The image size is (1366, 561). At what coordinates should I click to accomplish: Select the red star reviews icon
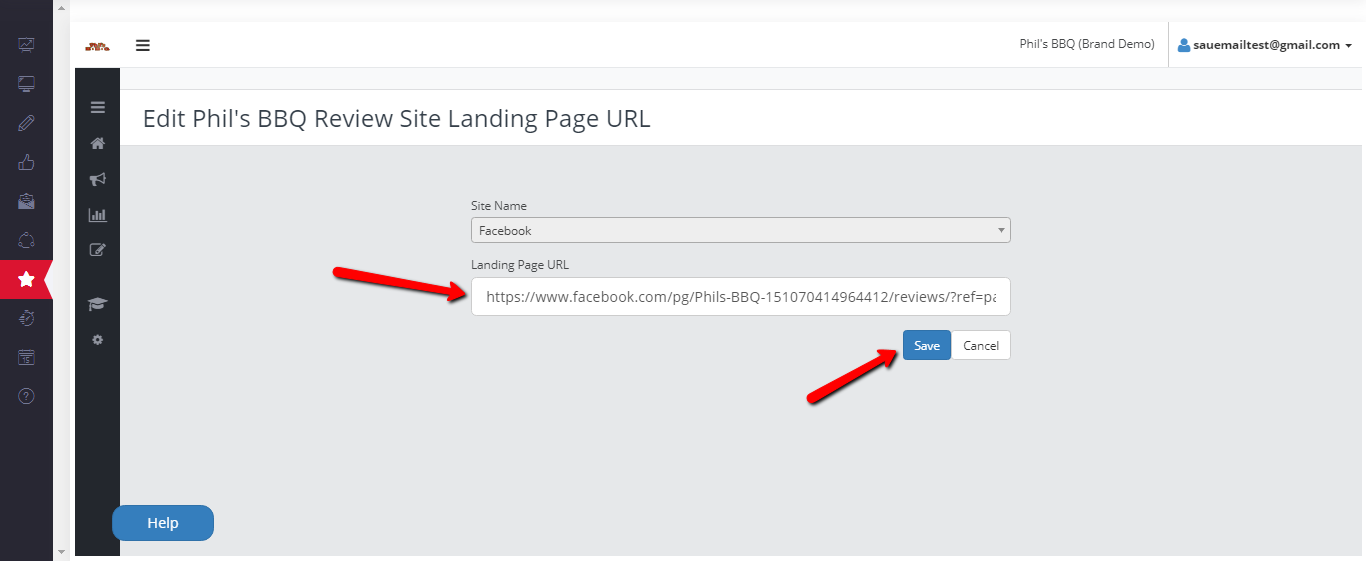(x=26, y=280)
